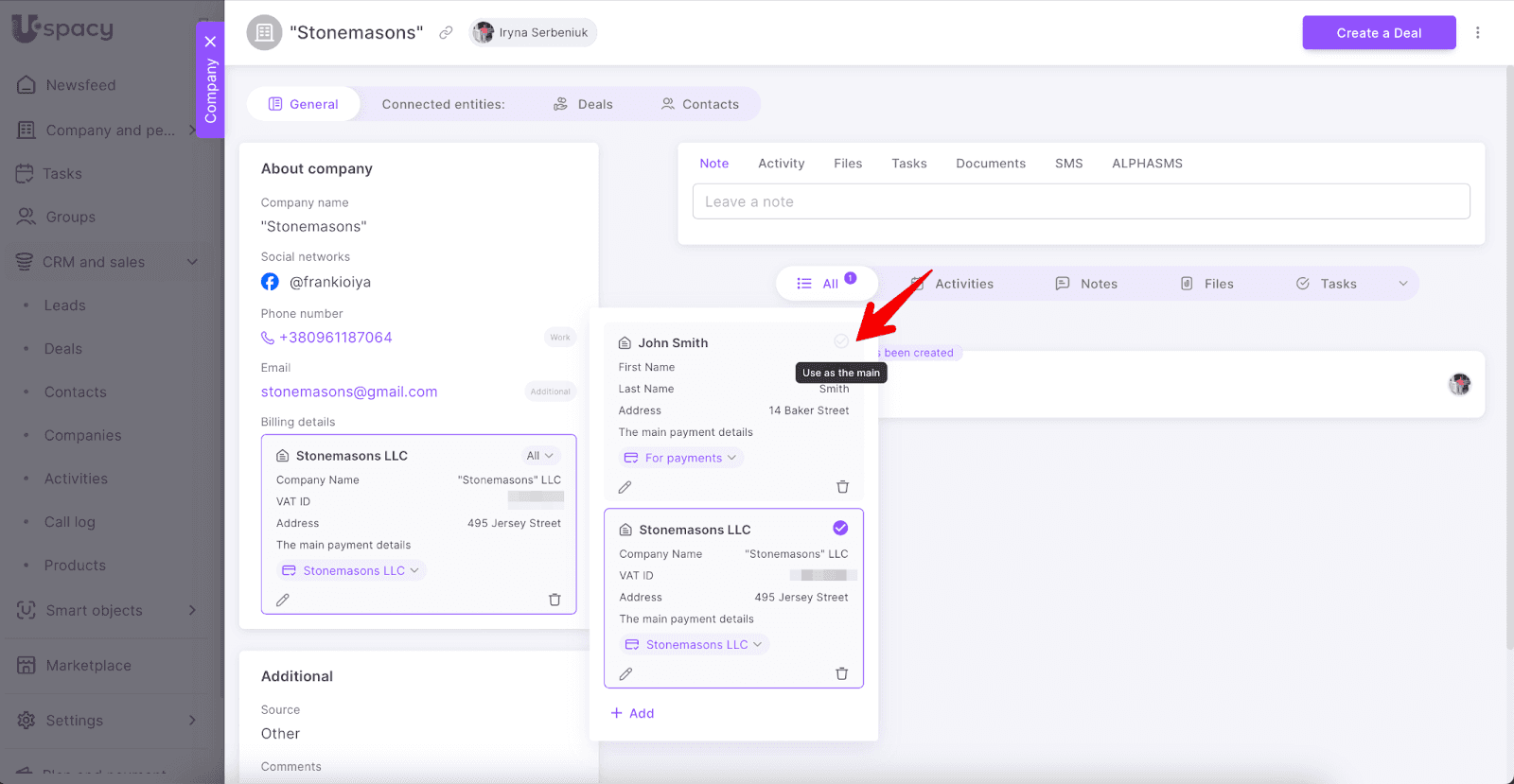Click the edit pencil in John Smith card
1514x784 pixels.
[625, 487]
